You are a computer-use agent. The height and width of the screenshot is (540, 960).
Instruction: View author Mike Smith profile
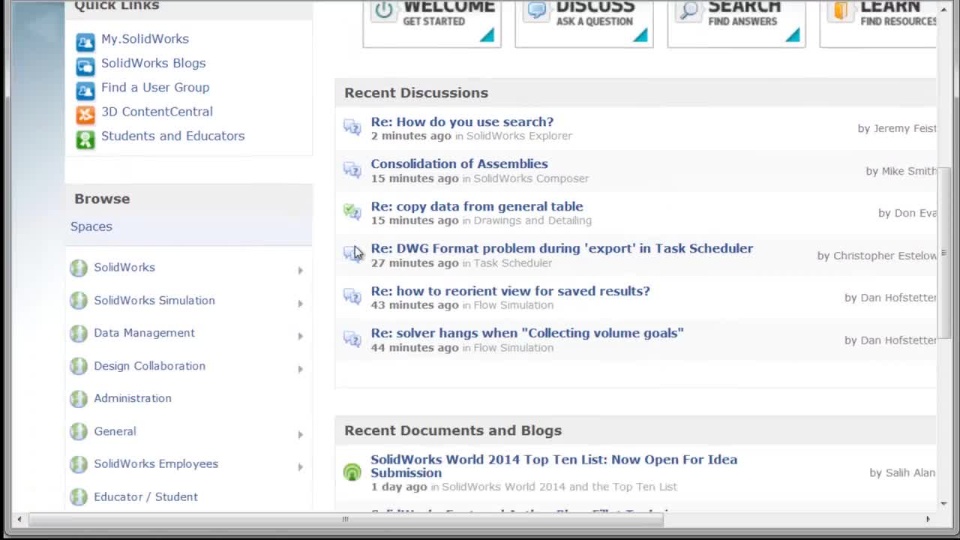[909, 171]
